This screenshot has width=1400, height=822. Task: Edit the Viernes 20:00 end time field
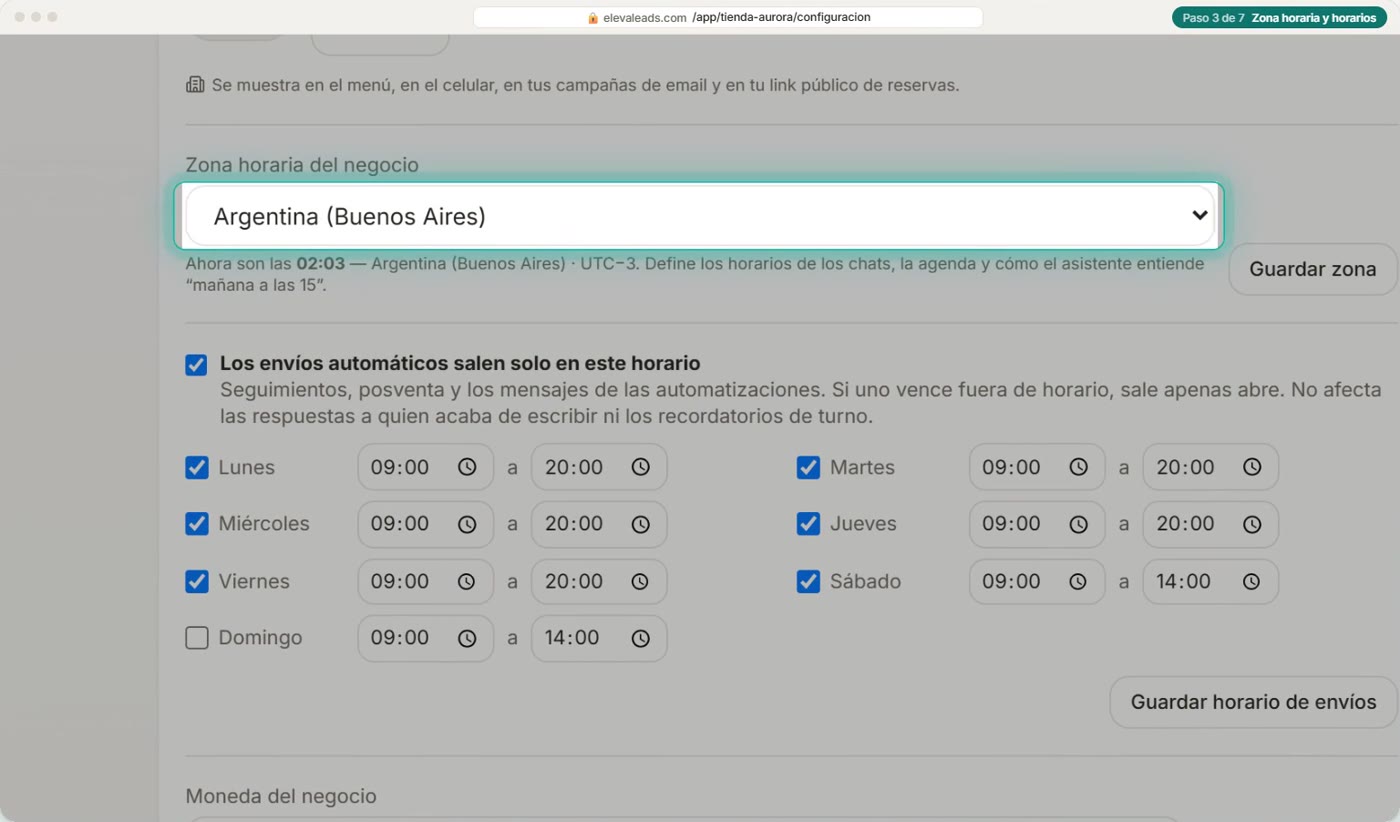click(x=599, y=581)
